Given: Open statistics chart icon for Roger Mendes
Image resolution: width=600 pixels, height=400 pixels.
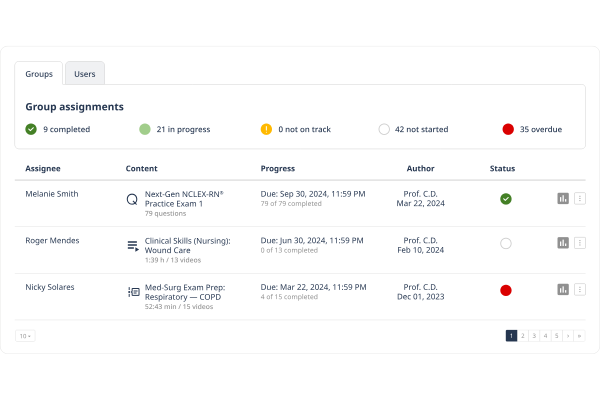Looking at the screenshot, I should tap(563, 243).
